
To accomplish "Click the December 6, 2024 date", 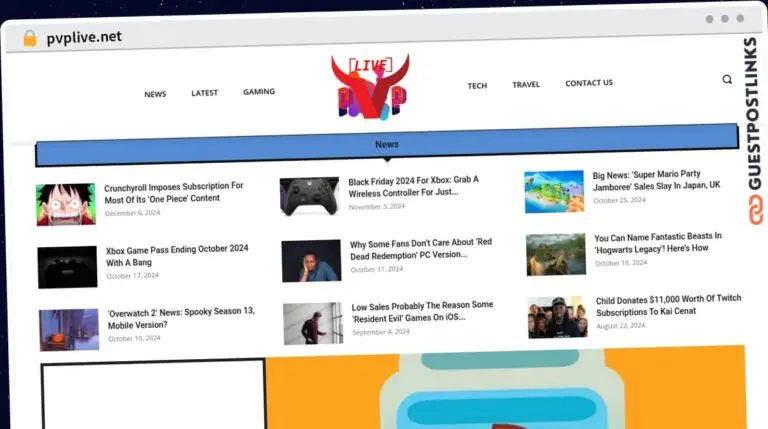I will [132, 213].
